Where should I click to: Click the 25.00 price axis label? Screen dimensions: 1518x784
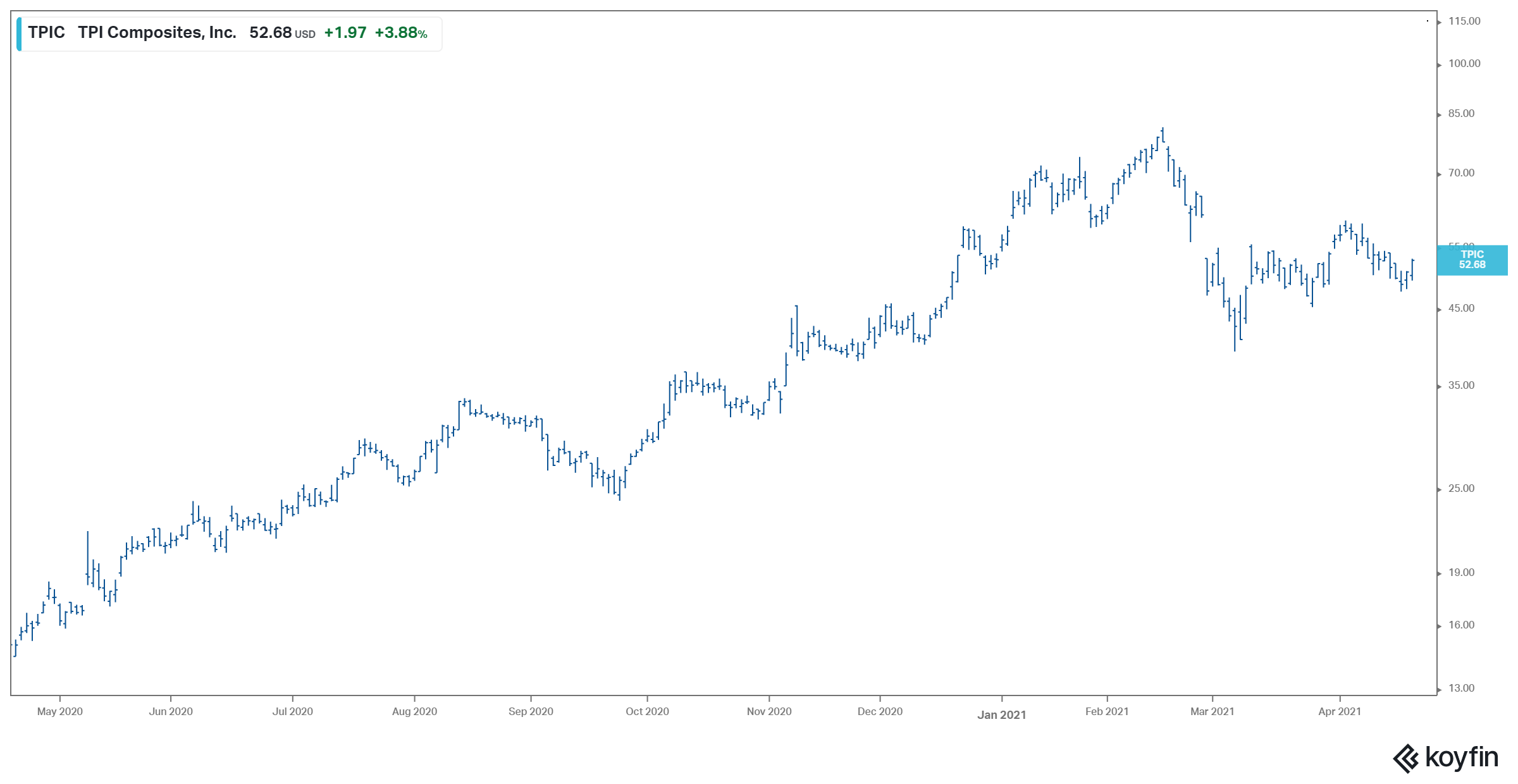click(1461, 489)
